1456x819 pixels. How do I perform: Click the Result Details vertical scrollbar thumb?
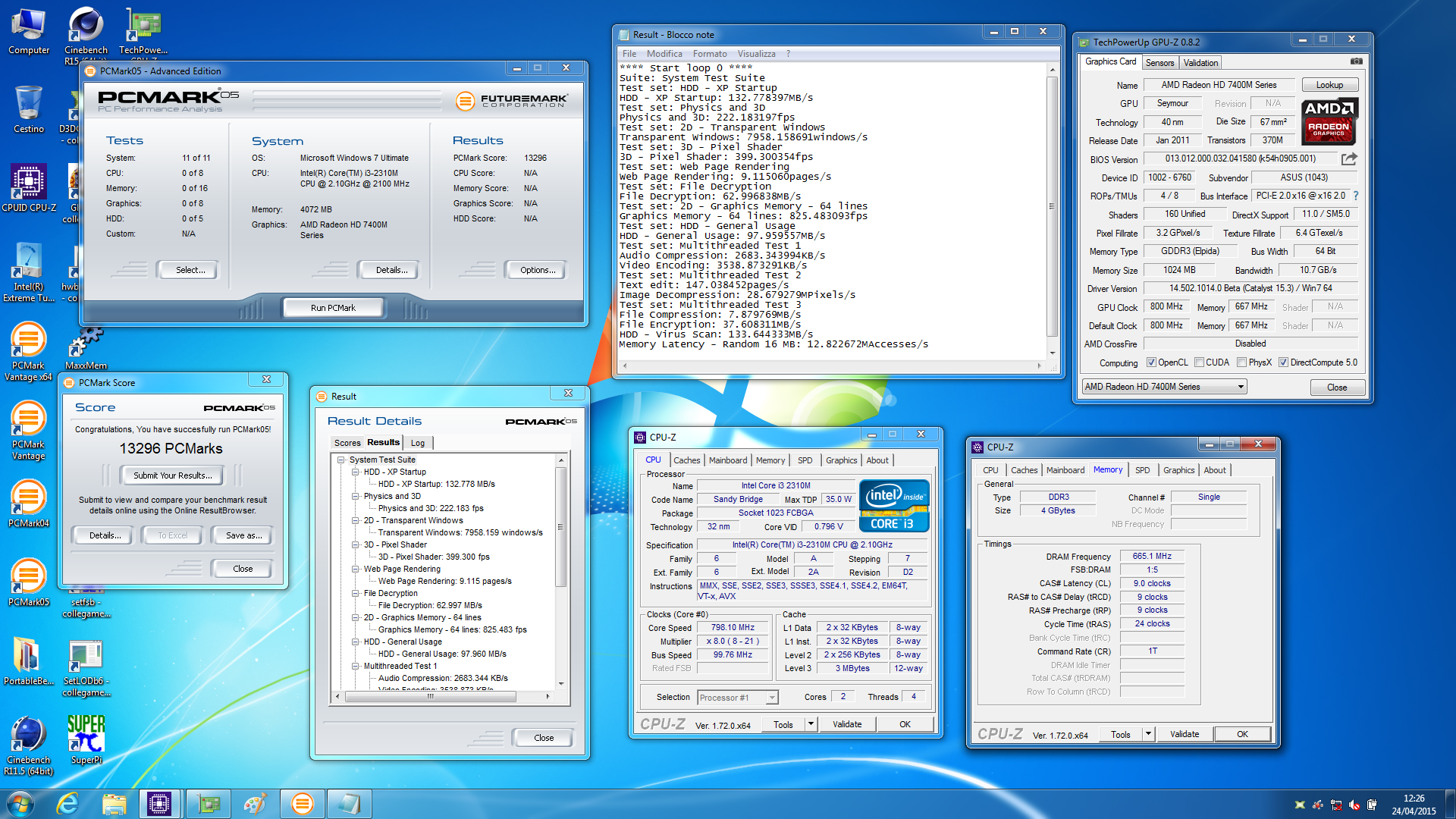560,527
